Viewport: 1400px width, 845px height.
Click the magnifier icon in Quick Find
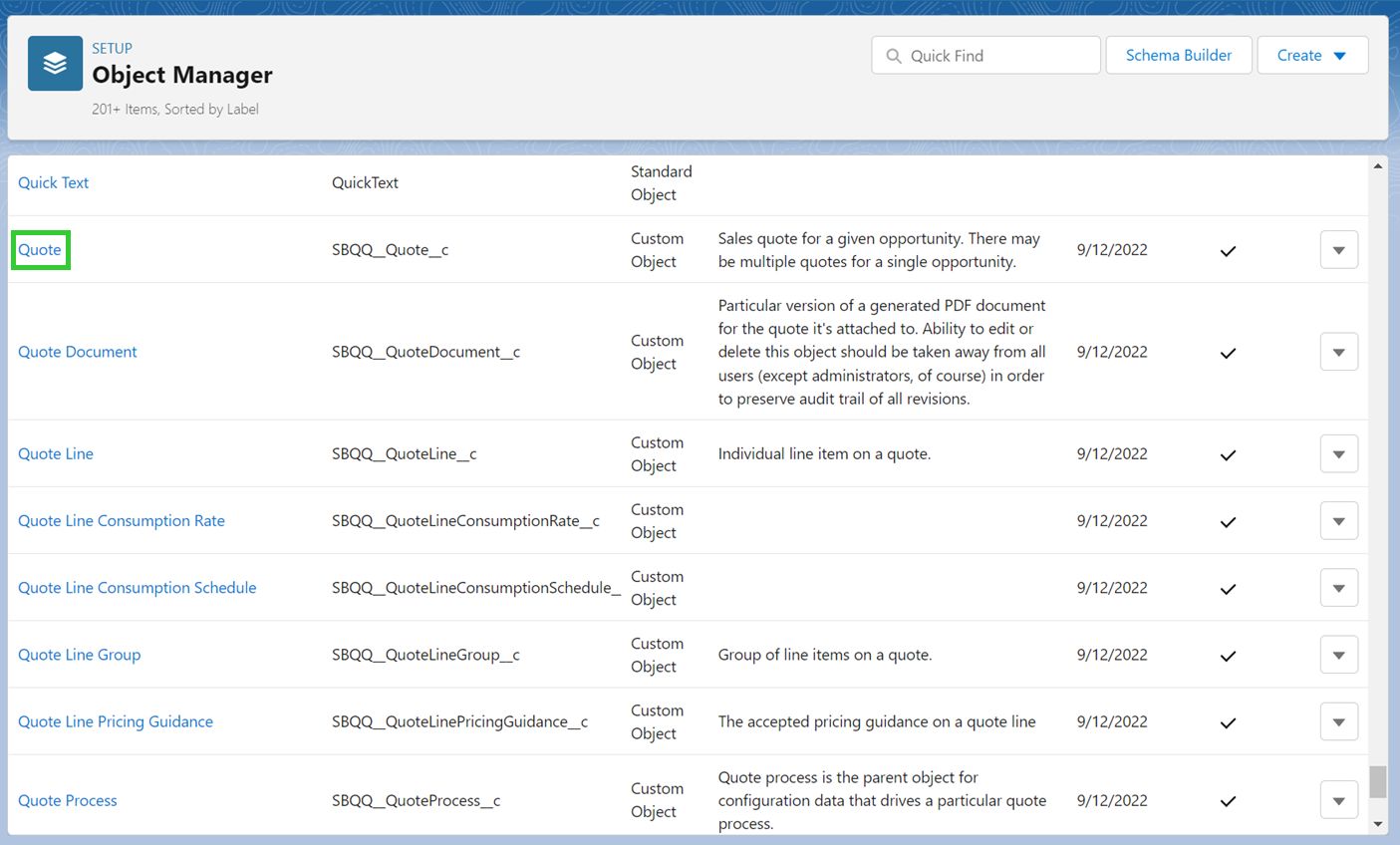894,56
